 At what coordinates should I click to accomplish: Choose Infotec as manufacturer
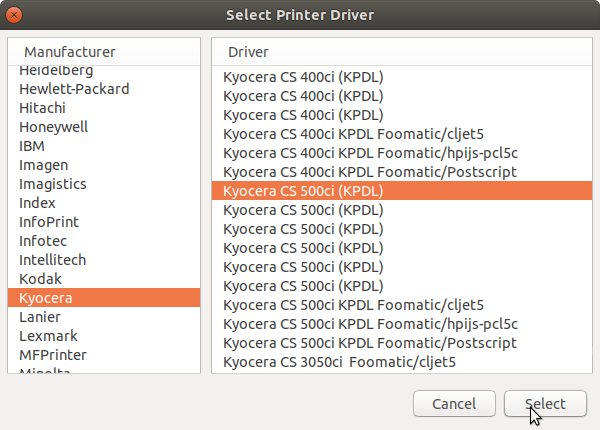click(x=104, y=241)
